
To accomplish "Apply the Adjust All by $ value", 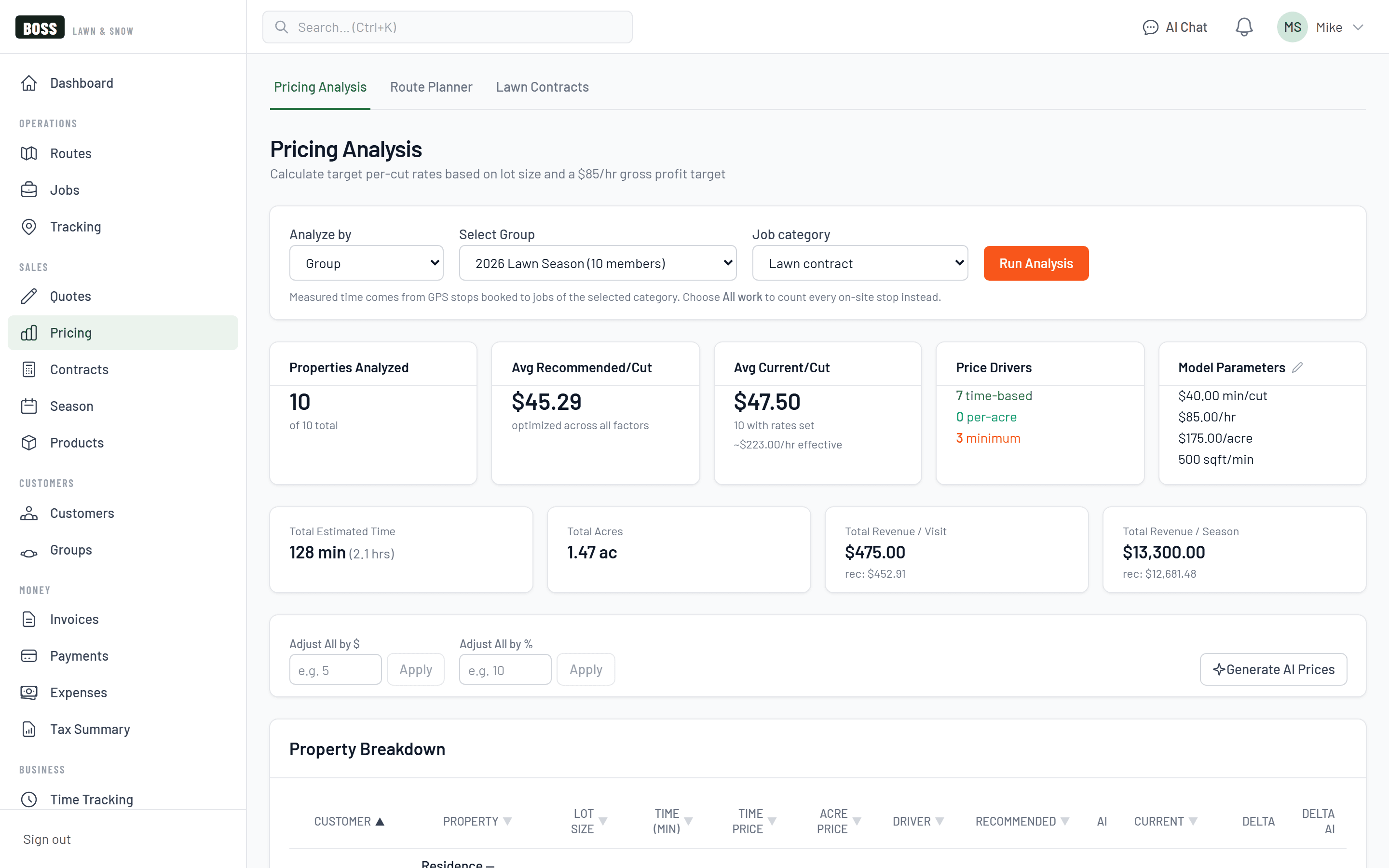I will tap(416, 669).
